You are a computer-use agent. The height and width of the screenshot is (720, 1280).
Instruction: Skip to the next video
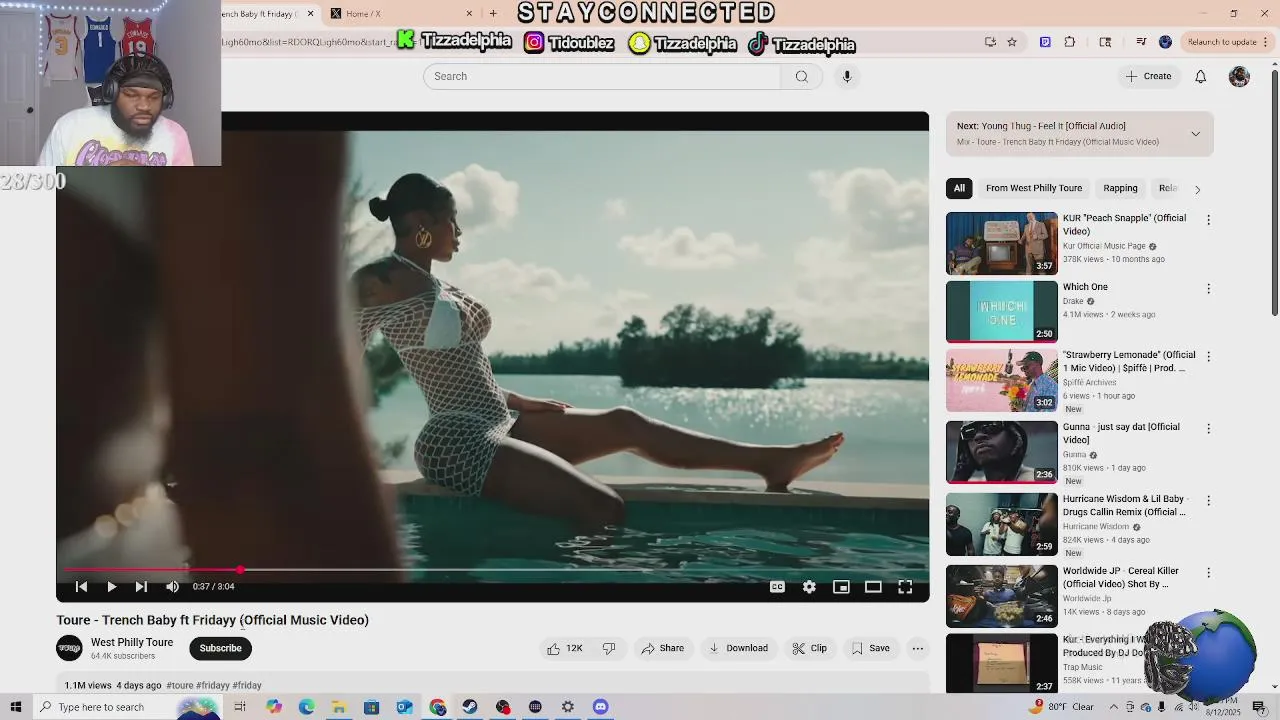tap(141, 587)
